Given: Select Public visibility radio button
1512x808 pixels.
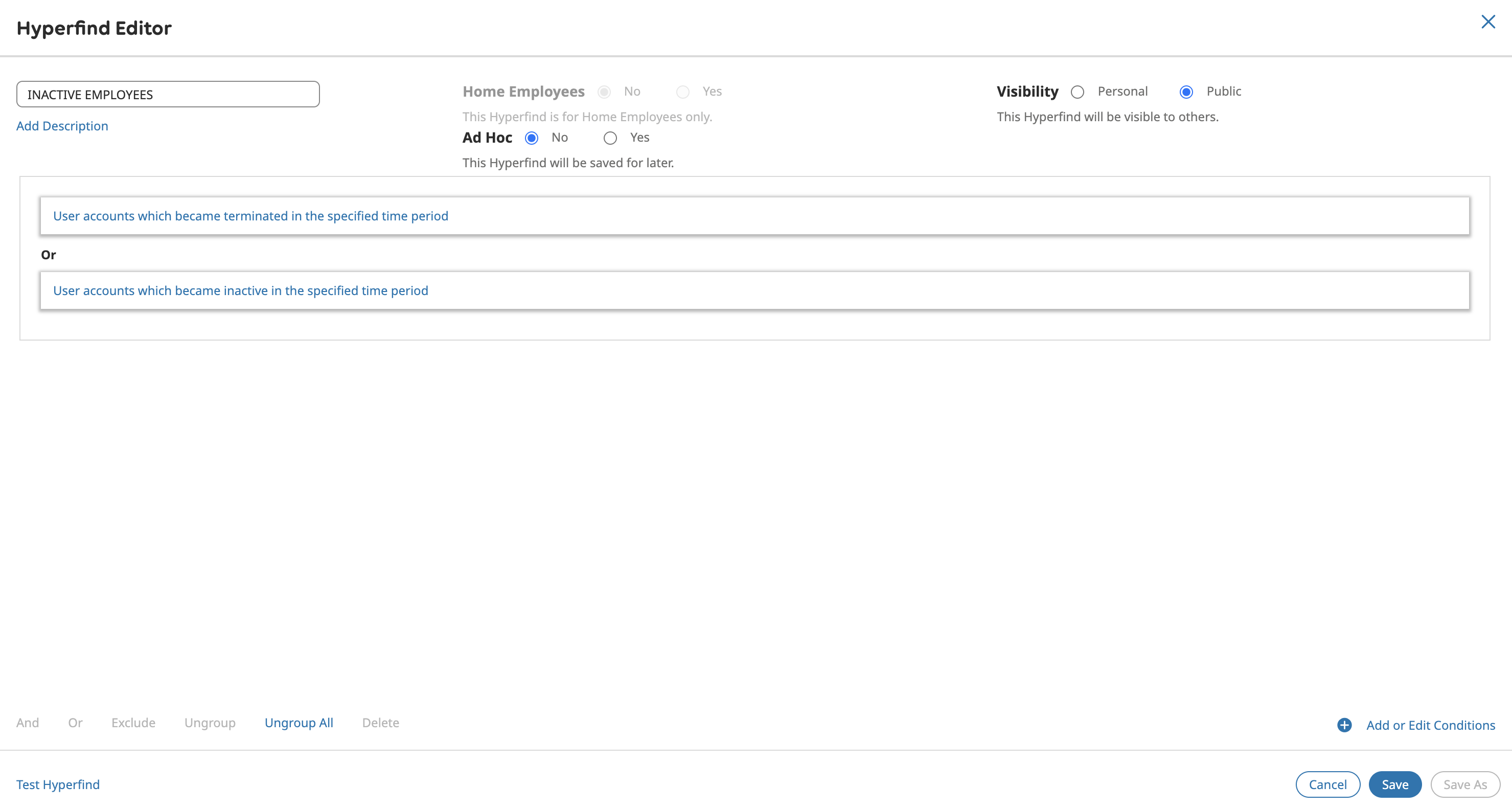Looking at the screenshot, I should 1186,92.
